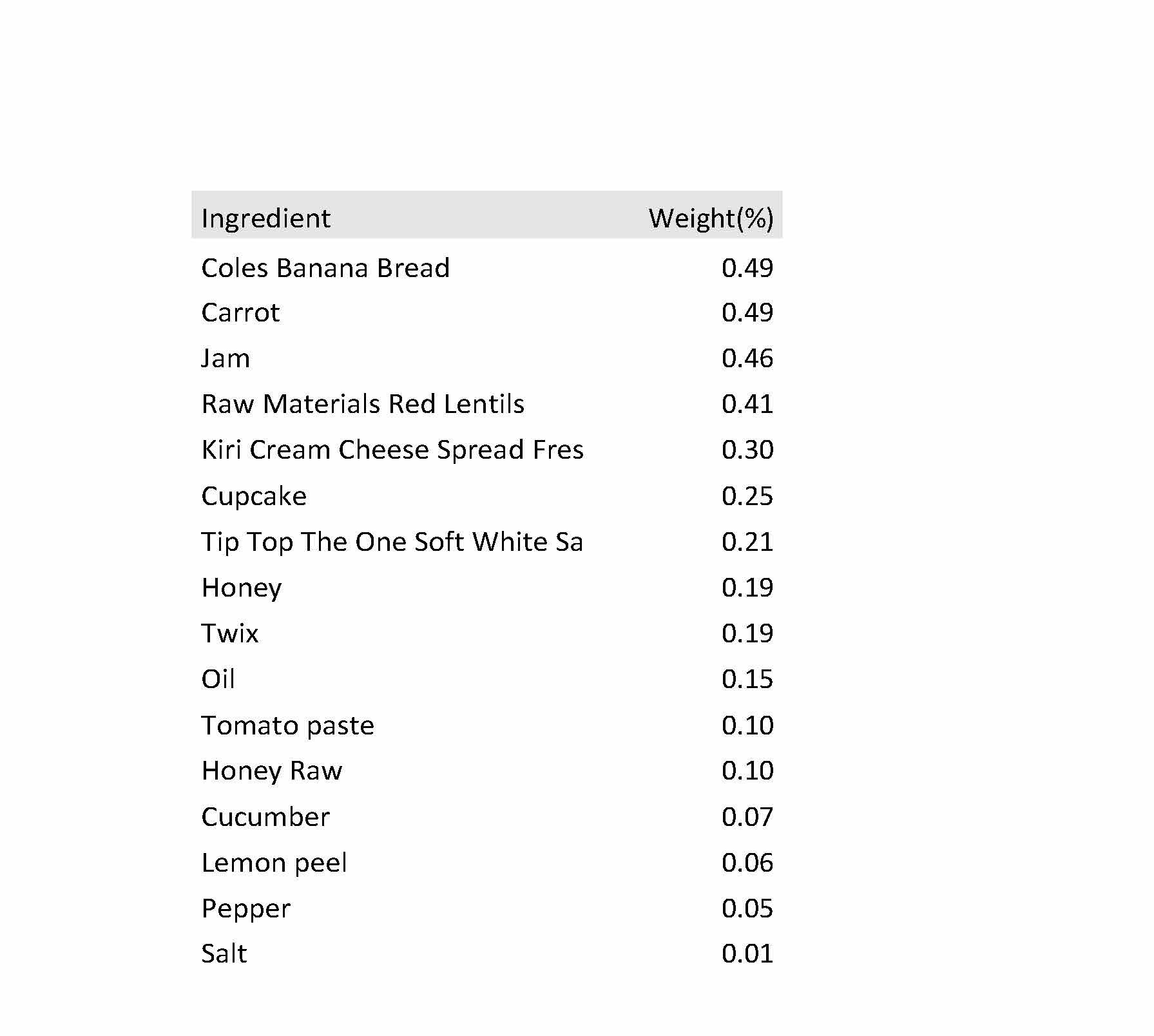The image size is (1154, 1036).
Task: Click the Tomato paste entry
Action: tap(287, 725)
